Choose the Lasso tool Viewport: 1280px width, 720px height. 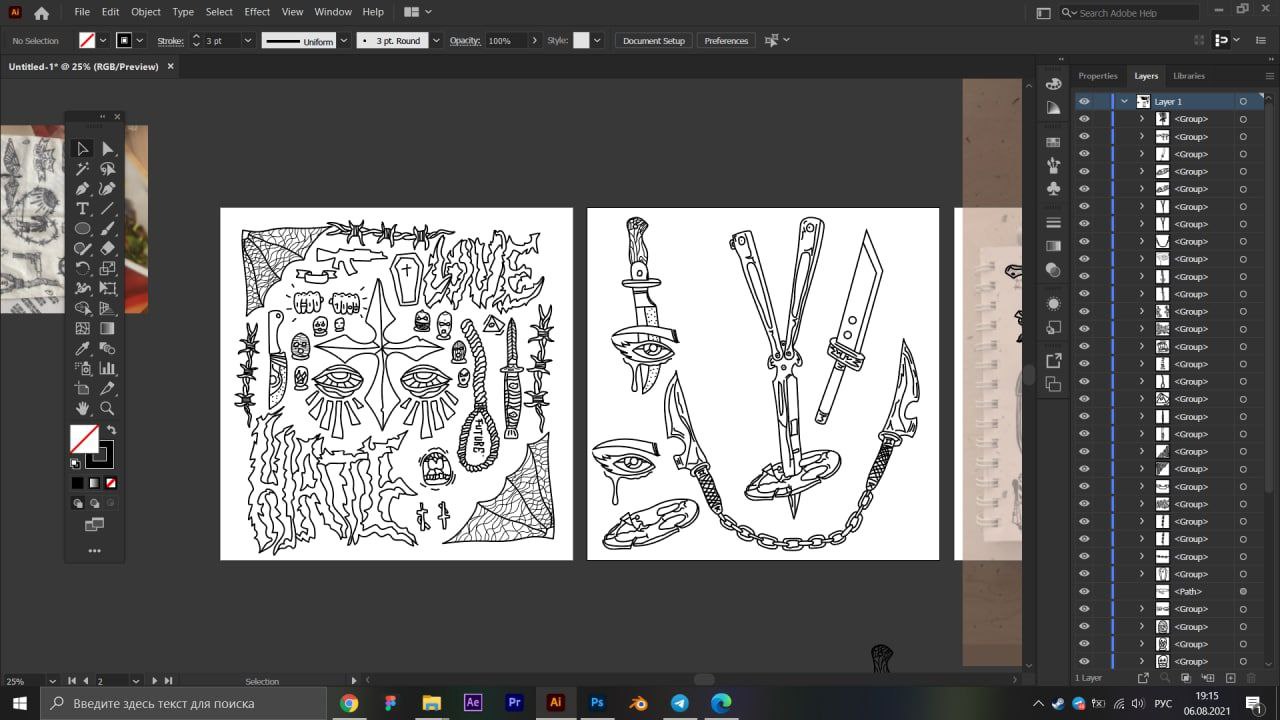coord(107,169)
